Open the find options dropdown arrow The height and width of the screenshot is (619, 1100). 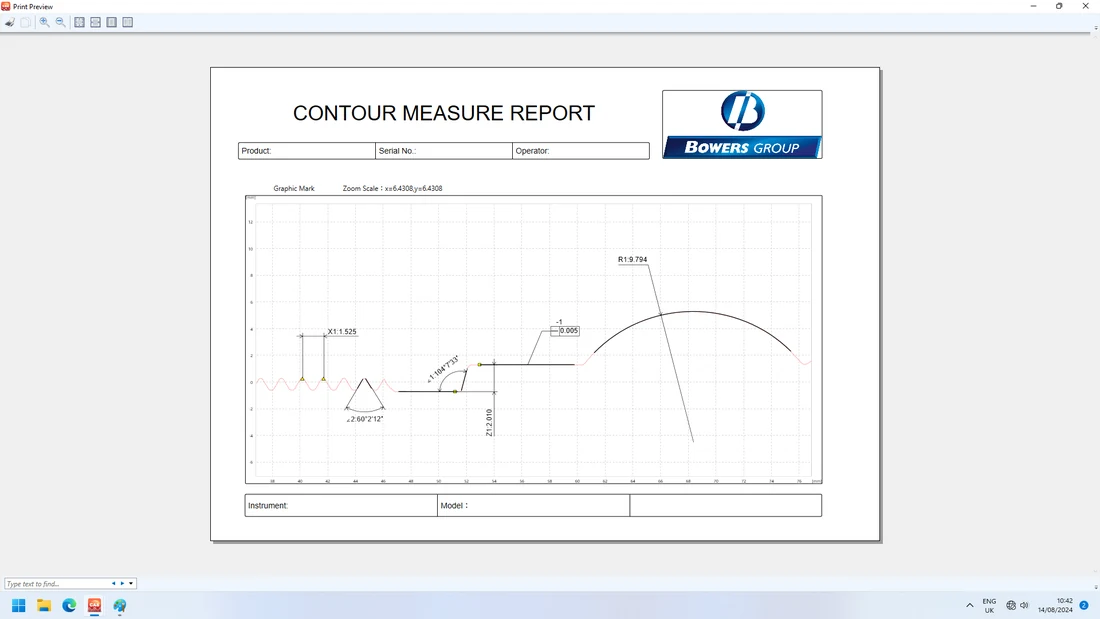click(x=131, y=583)
